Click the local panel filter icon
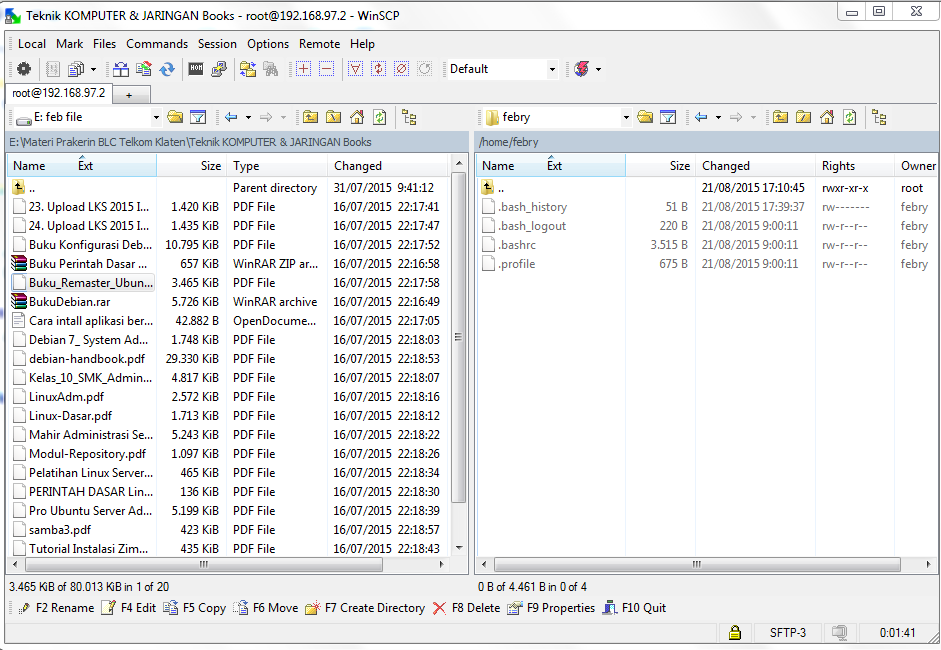 coord(198,117)
